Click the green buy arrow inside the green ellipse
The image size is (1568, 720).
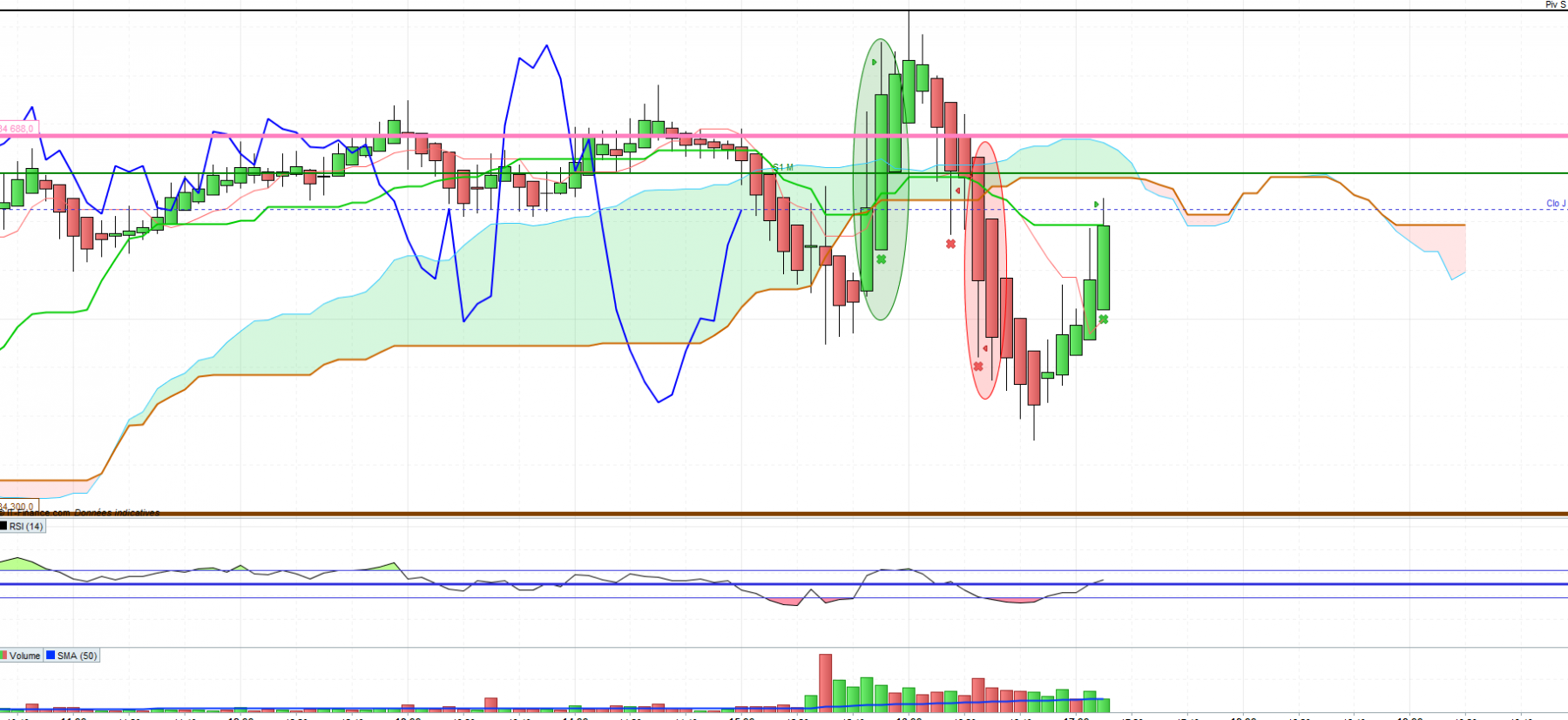(x=875, y=63)
